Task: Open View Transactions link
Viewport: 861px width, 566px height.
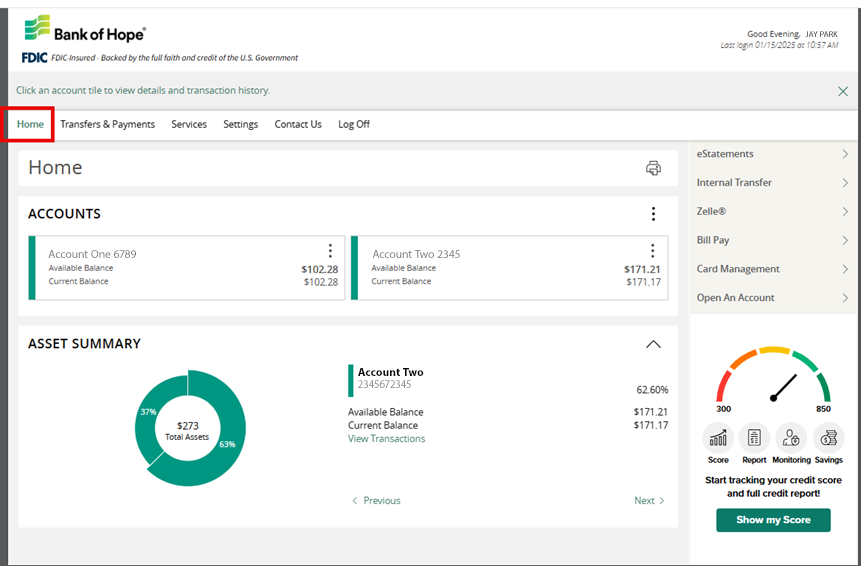Action: point(387,439)
